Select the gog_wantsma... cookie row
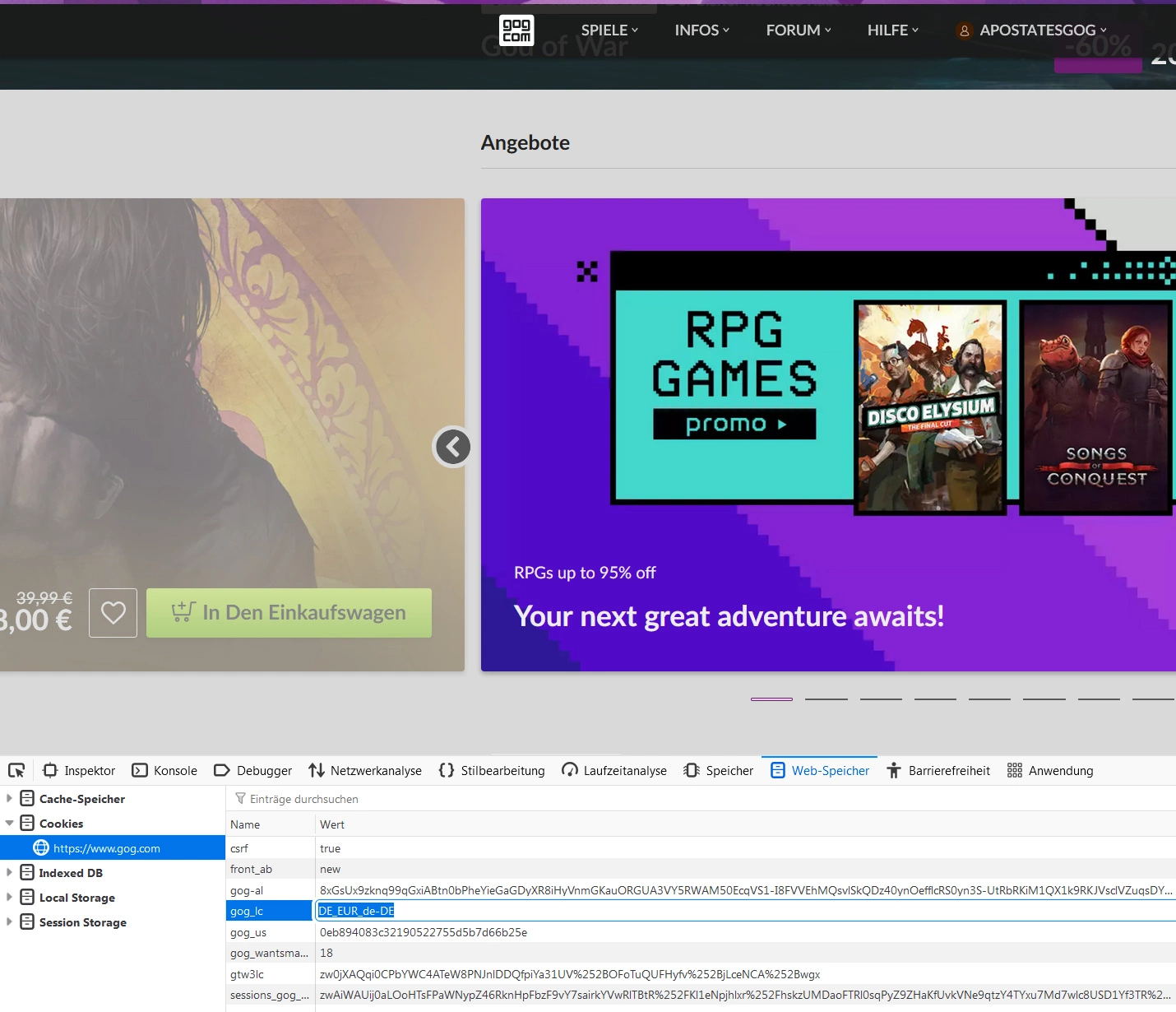The width and height of the screenshot is (1176, 1012). click(701, 953)
